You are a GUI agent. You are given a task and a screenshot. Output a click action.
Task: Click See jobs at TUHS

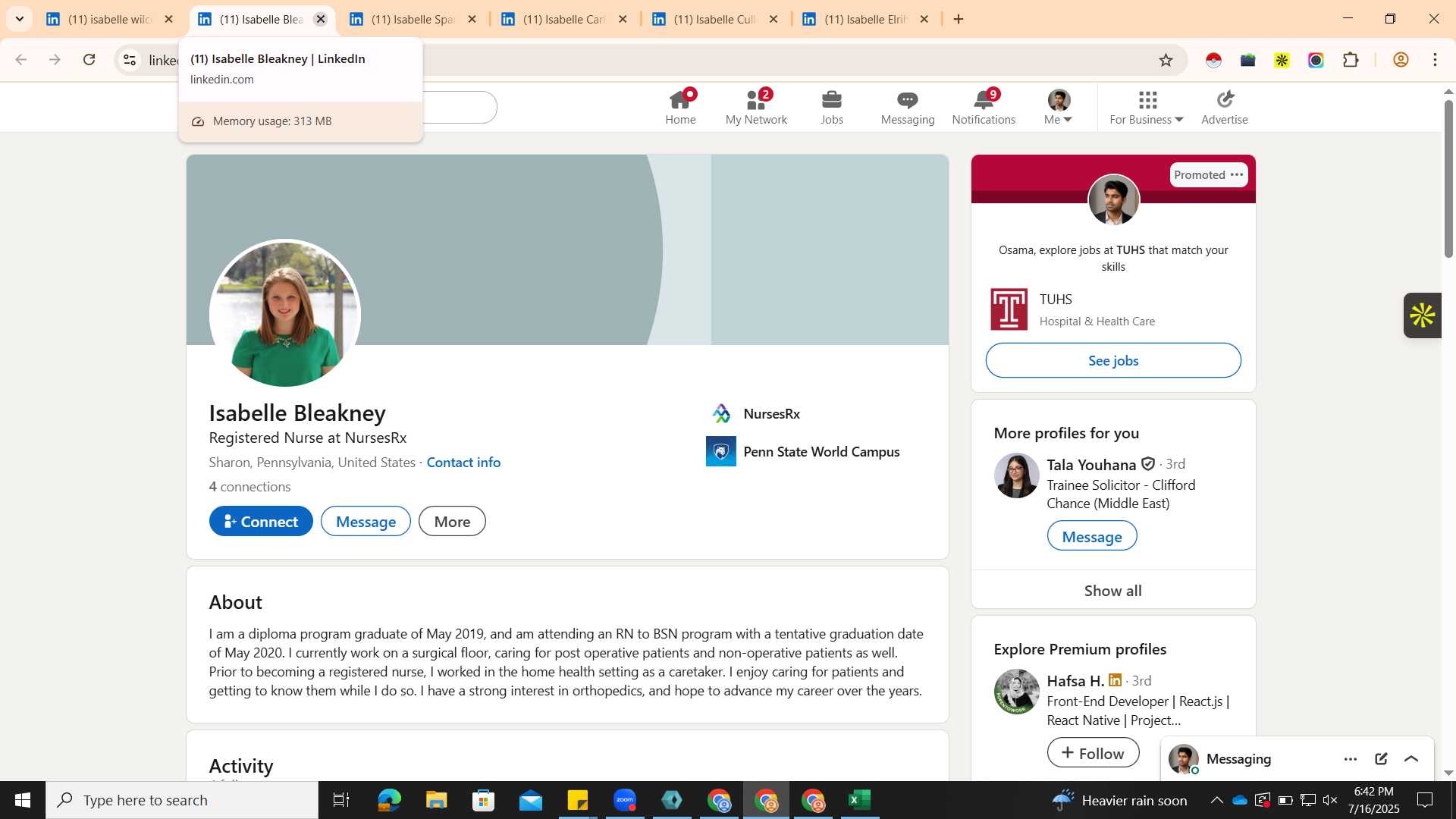point(1113,360)
